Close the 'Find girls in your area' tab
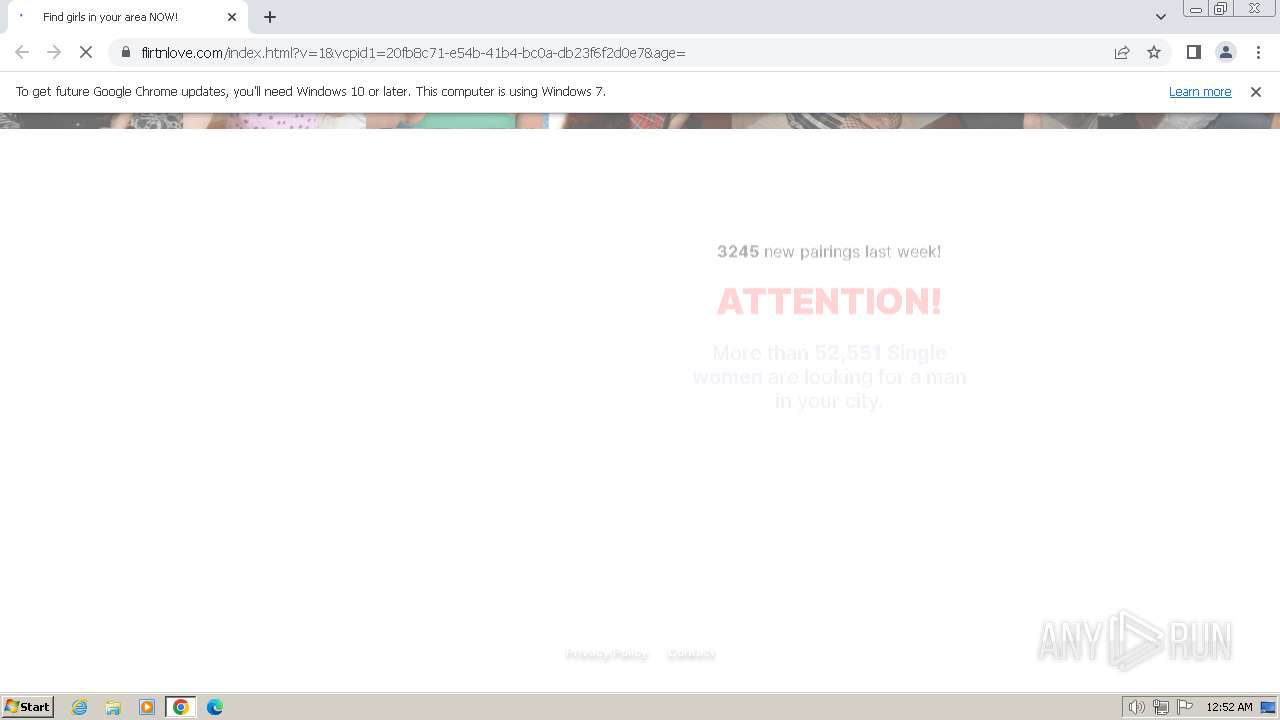This screenshot has height=720, width=1280. pyautogui.click(x=232, y=17)
